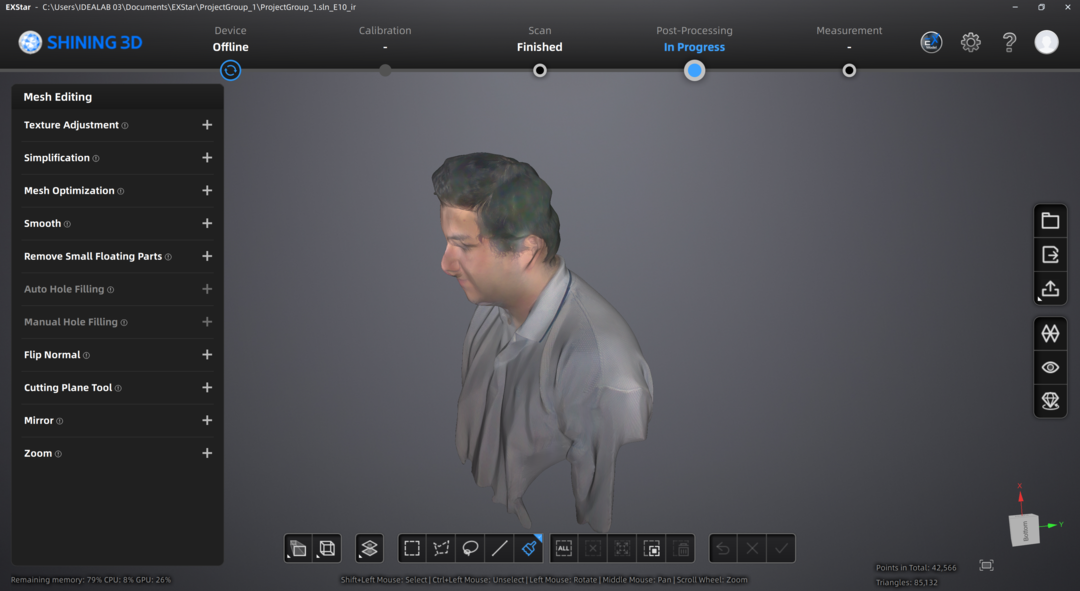The width and height of the screenshot is (1080, 591).
Task: Select the line selection tool
Action: point(499,548)
